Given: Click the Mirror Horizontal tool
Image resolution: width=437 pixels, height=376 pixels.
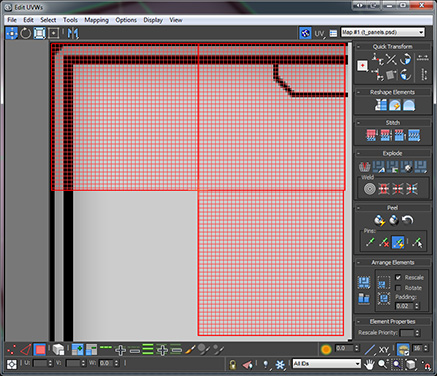Looking at the screenshot, I should pyautogui.click(x=73, y=33).
